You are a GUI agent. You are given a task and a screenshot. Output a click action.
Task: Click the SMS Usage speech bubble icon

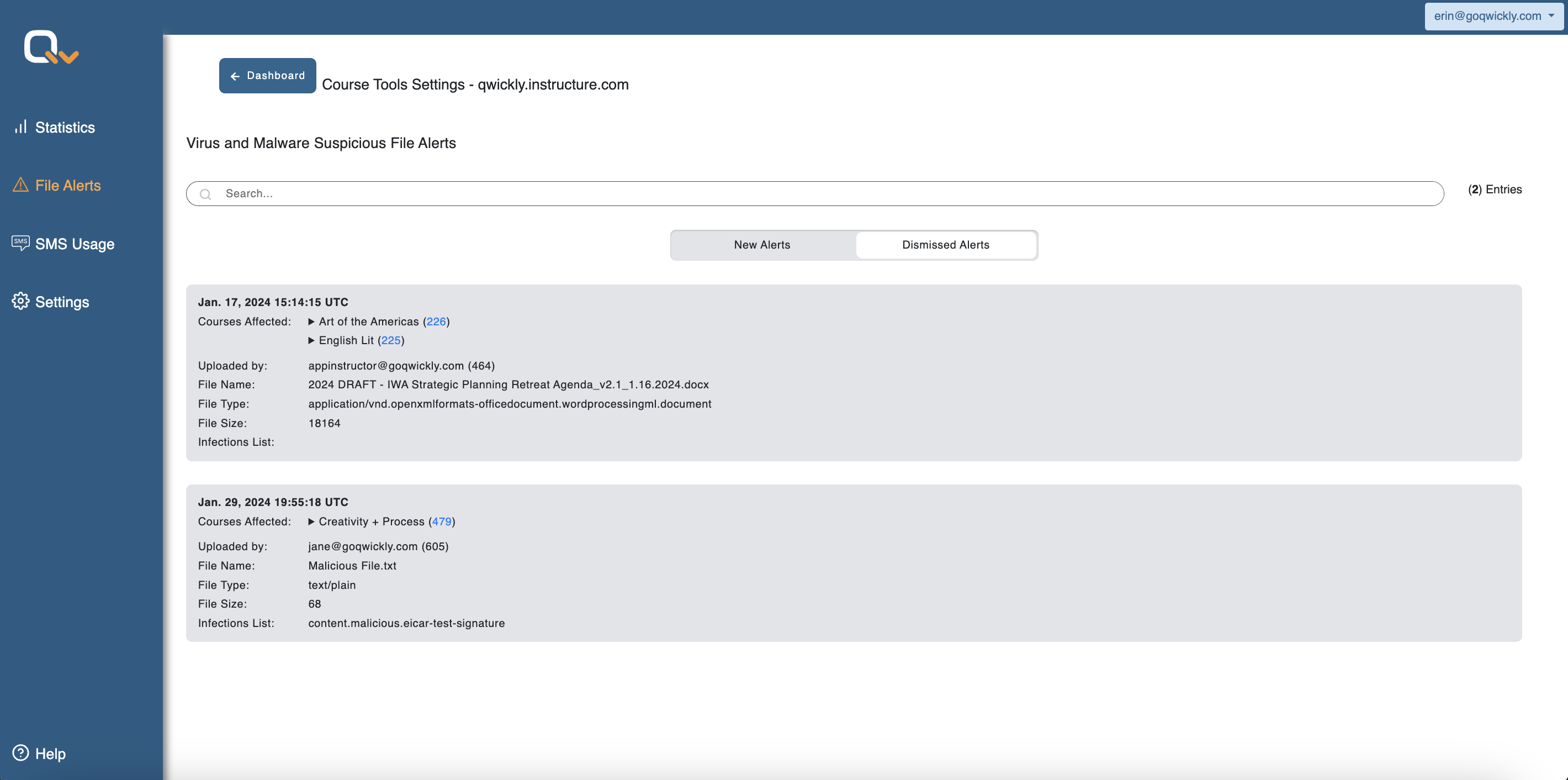coord(20,243)
